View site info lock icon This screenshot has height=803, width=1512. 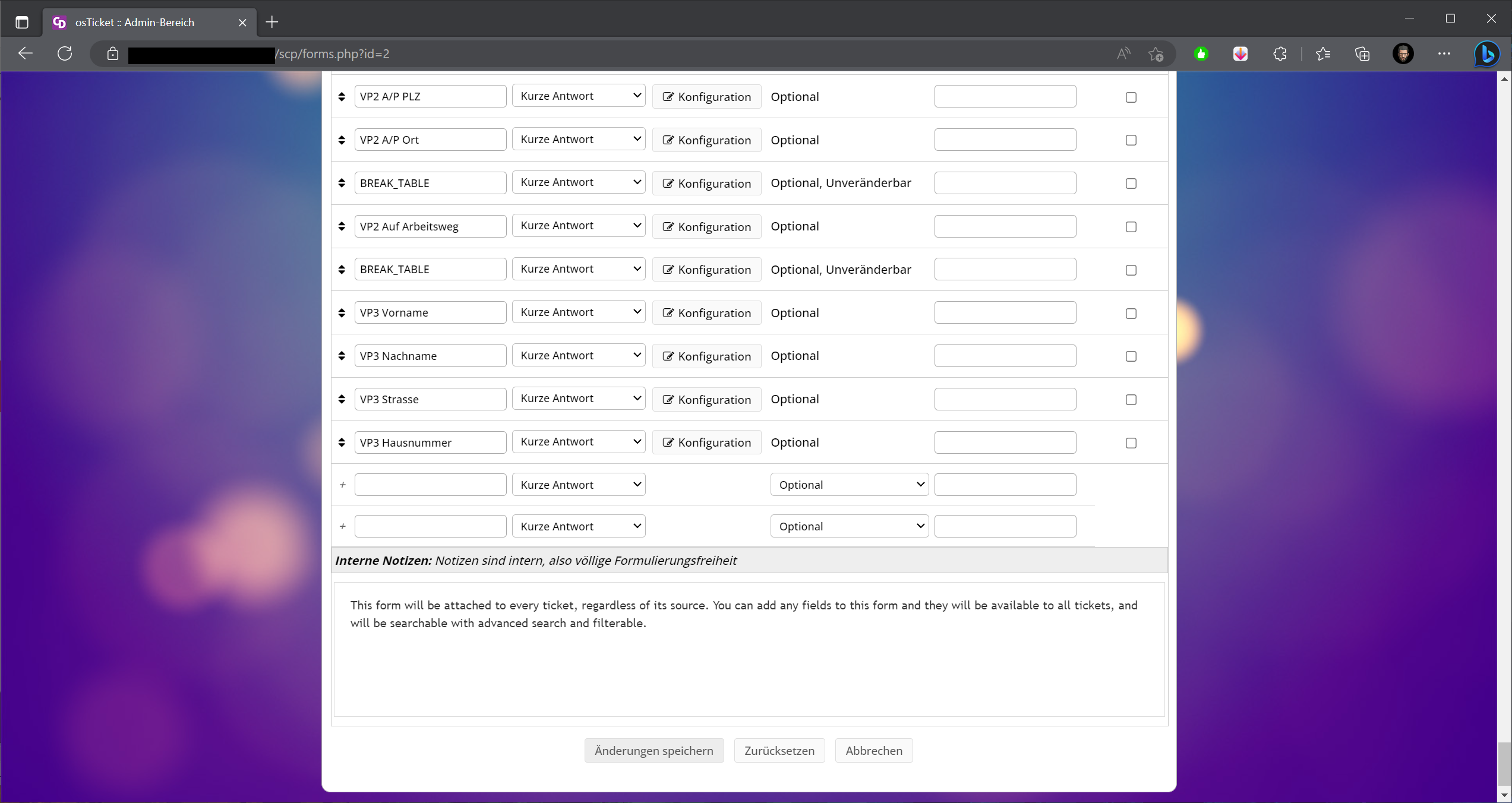(x=113, y=54)
